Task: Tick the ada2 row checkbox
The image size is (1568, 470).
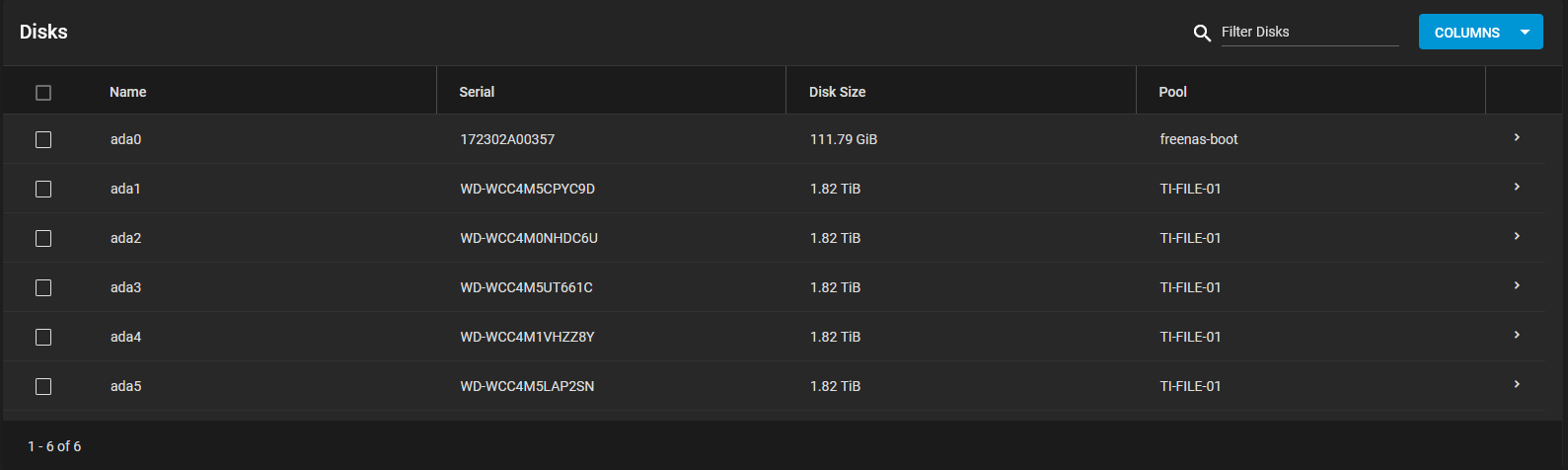Action: pos(43,239)
